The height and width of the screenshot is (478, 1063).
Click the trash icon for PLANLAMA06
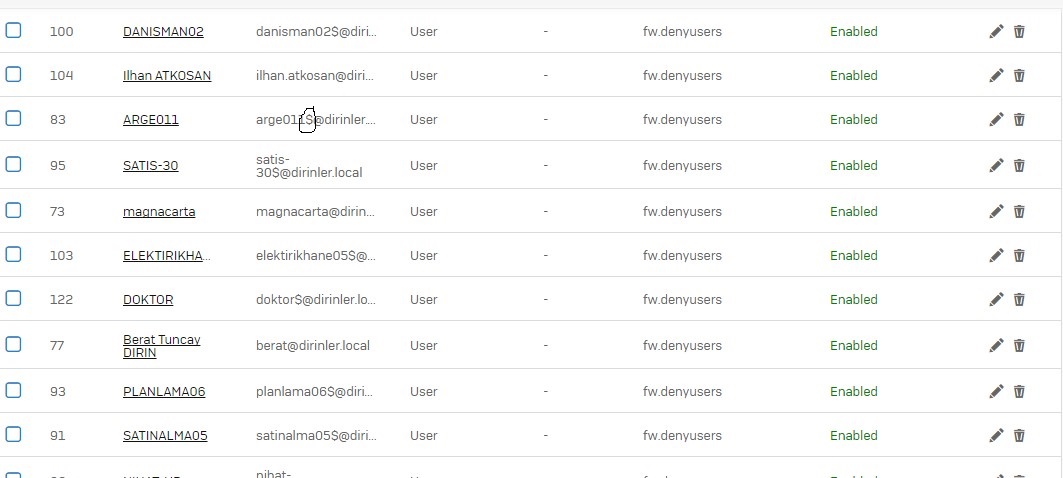coord(1019,391)
